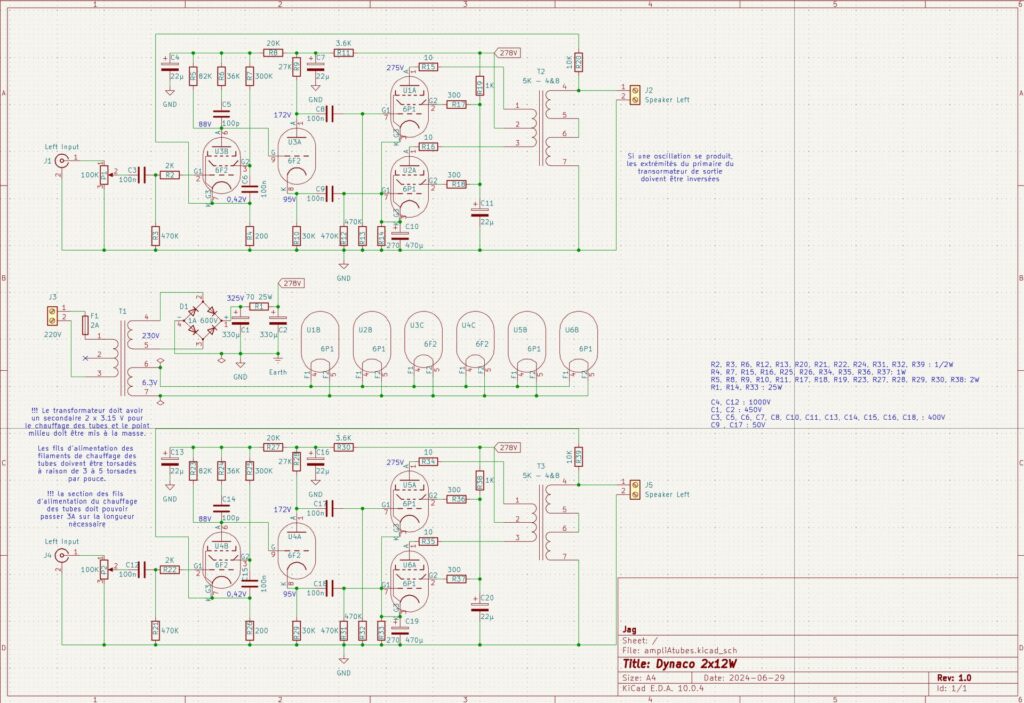Select resistor R34 near U5A
1024x703 pixels.
[428, 462]
